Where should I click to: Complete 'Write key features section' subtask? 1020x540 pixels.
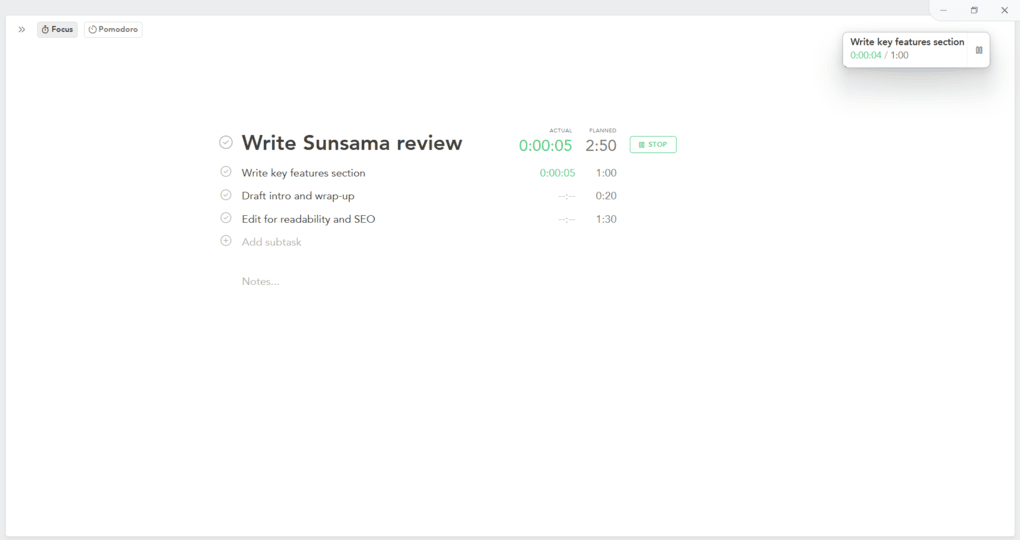coord(226,172)
